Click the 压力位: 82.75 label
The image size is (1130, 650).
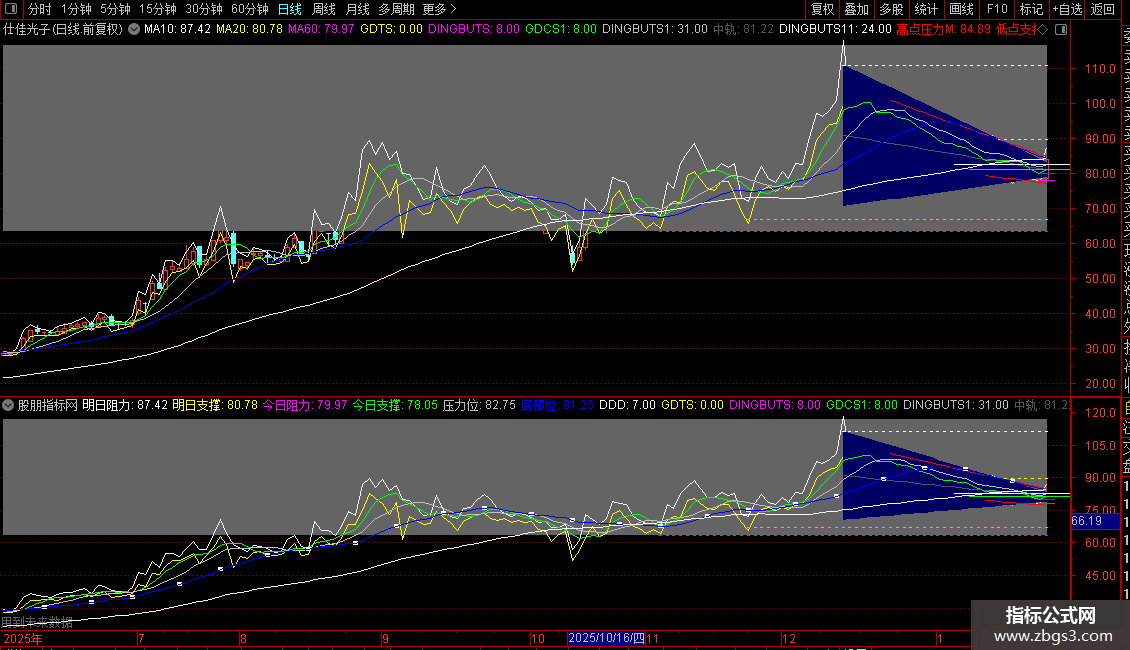[479, 405]
